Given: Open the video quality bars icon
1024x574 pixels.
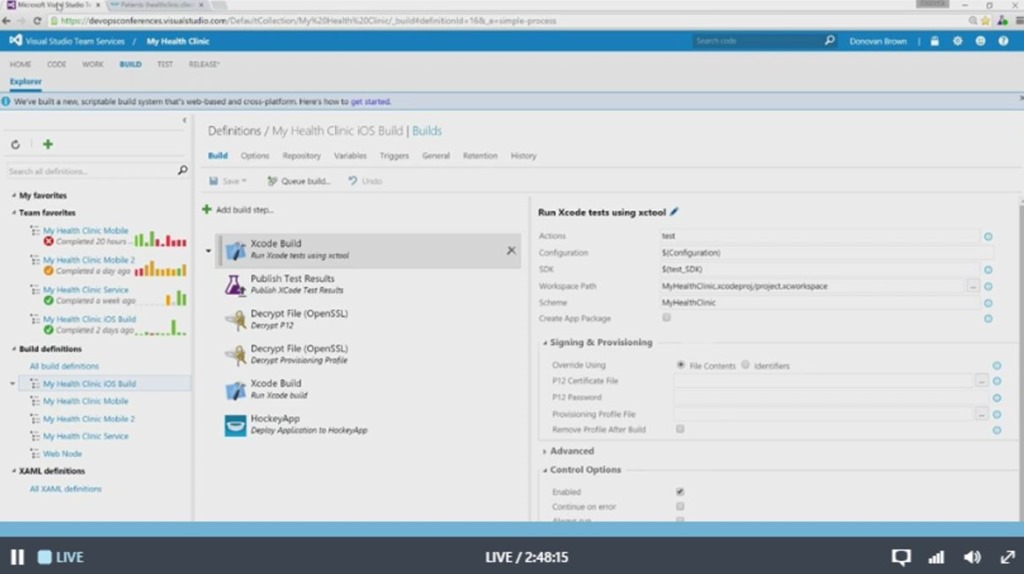Looking at the screenshot, I should click(x=936, y=557).
